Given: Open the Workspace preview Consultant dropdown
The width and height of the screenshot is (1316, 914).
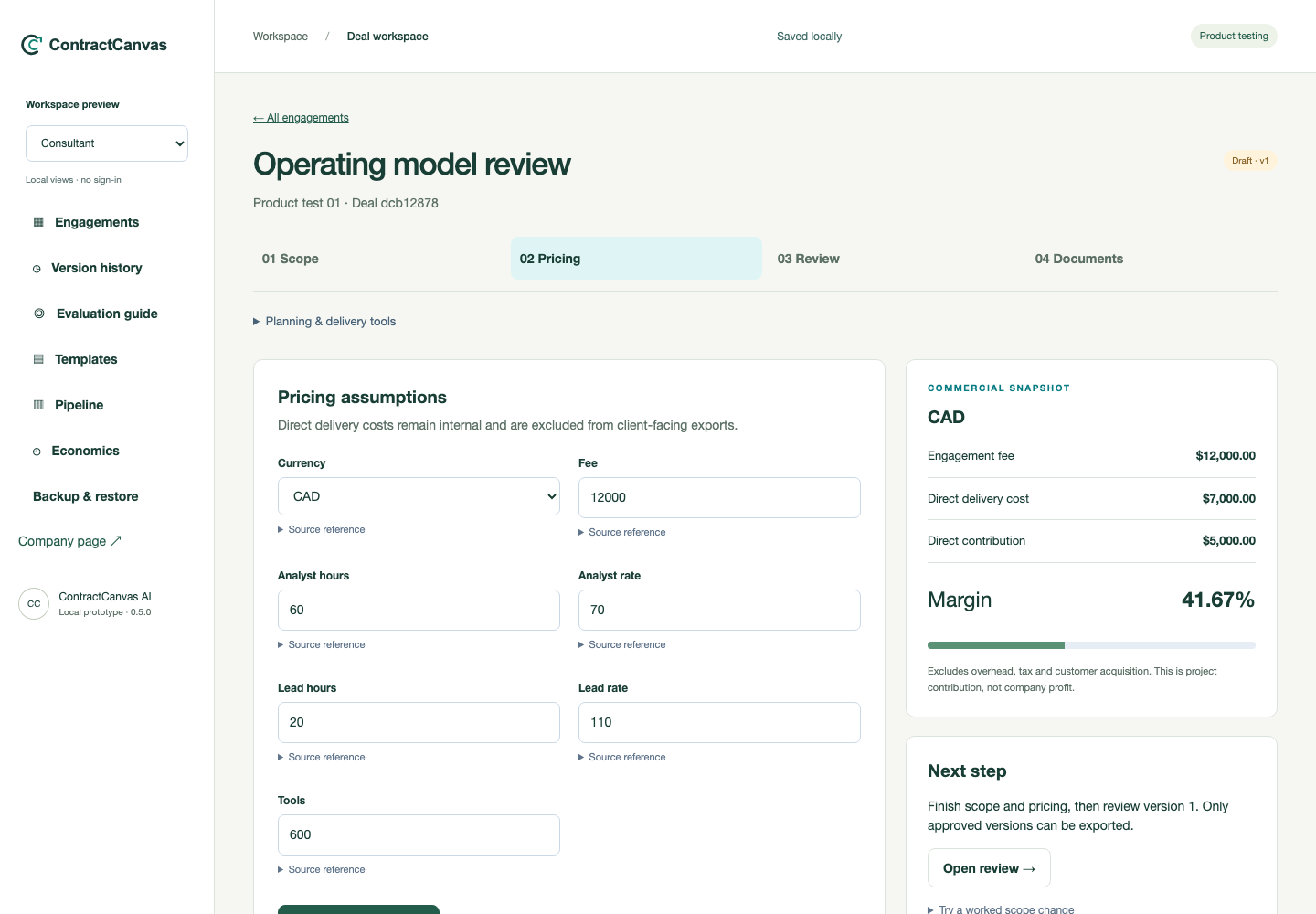Looking at the screenshot, I should coord(107,143).
